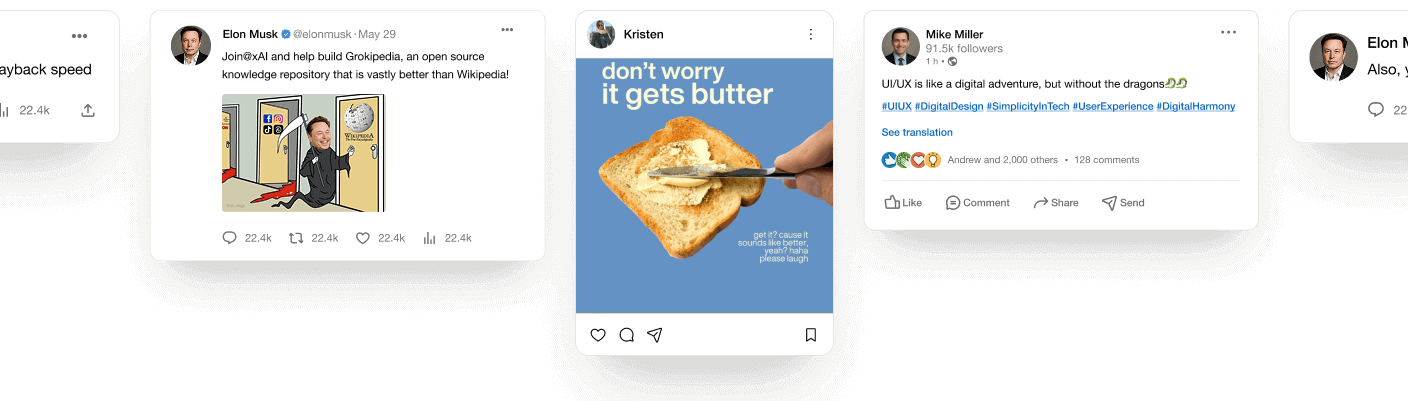Open the vertical dots menu on Kristen's post

click(811, 34)
